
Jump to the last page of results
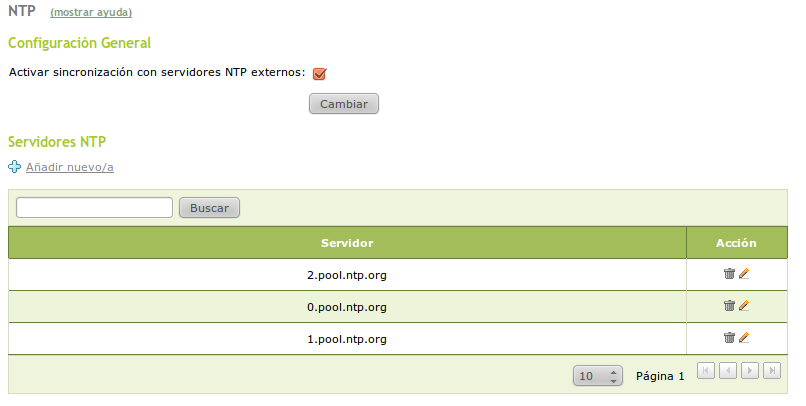pyautogui.click(x=771, y=371)
